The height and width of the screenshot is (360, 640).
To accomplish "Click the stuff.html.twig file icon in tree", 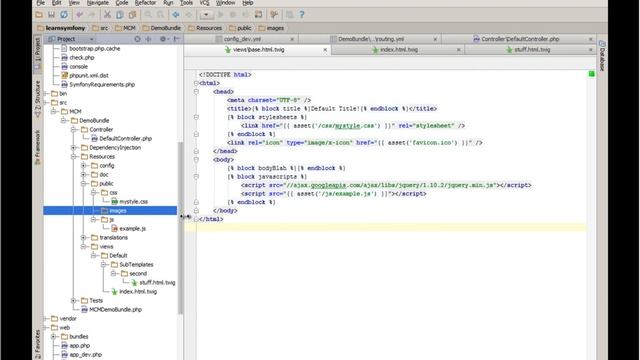I will [x=134, y=282].
